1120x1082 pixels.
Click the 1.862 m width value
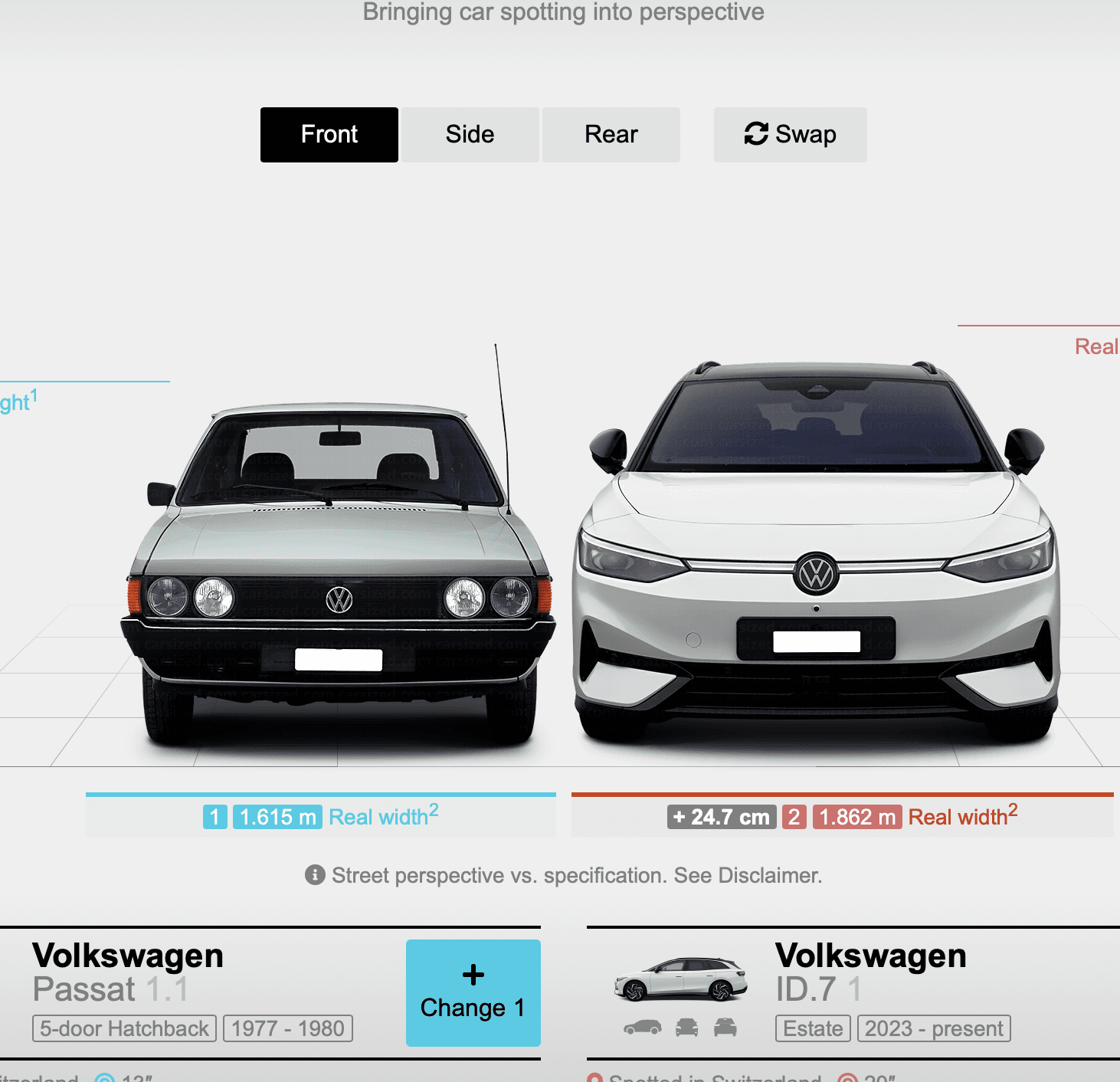(x=857, y=817)
